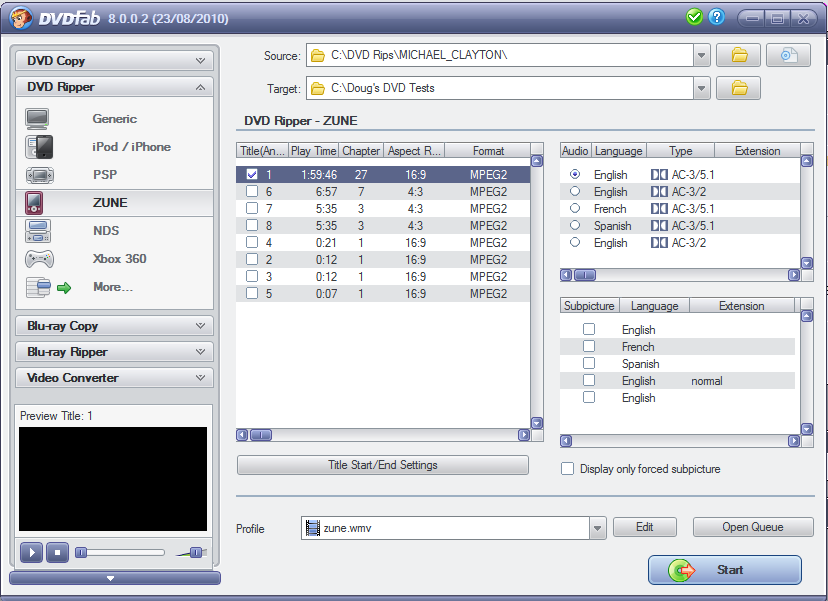The height and width of the screenshot is (601, 828).
Task: Check title 6 checkbox (6:57)
Action: click(x=252, y=191)
